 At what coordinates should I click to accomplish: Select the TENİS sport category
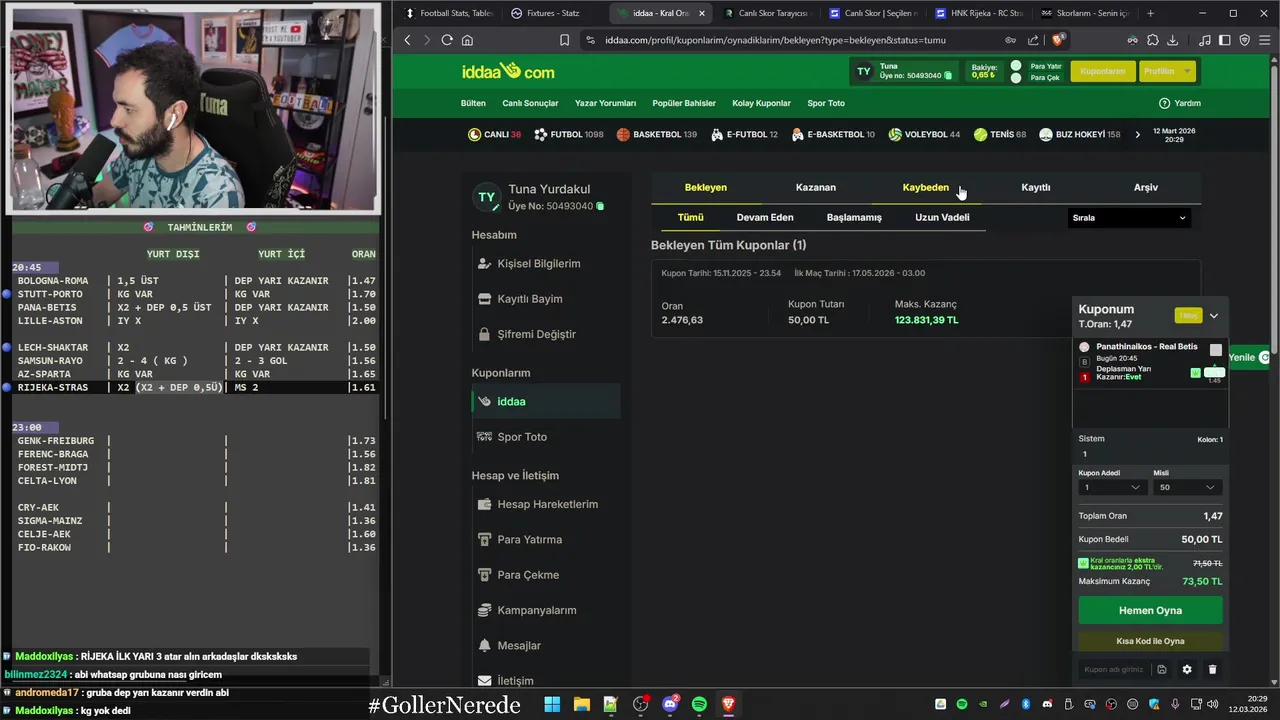1000,134
